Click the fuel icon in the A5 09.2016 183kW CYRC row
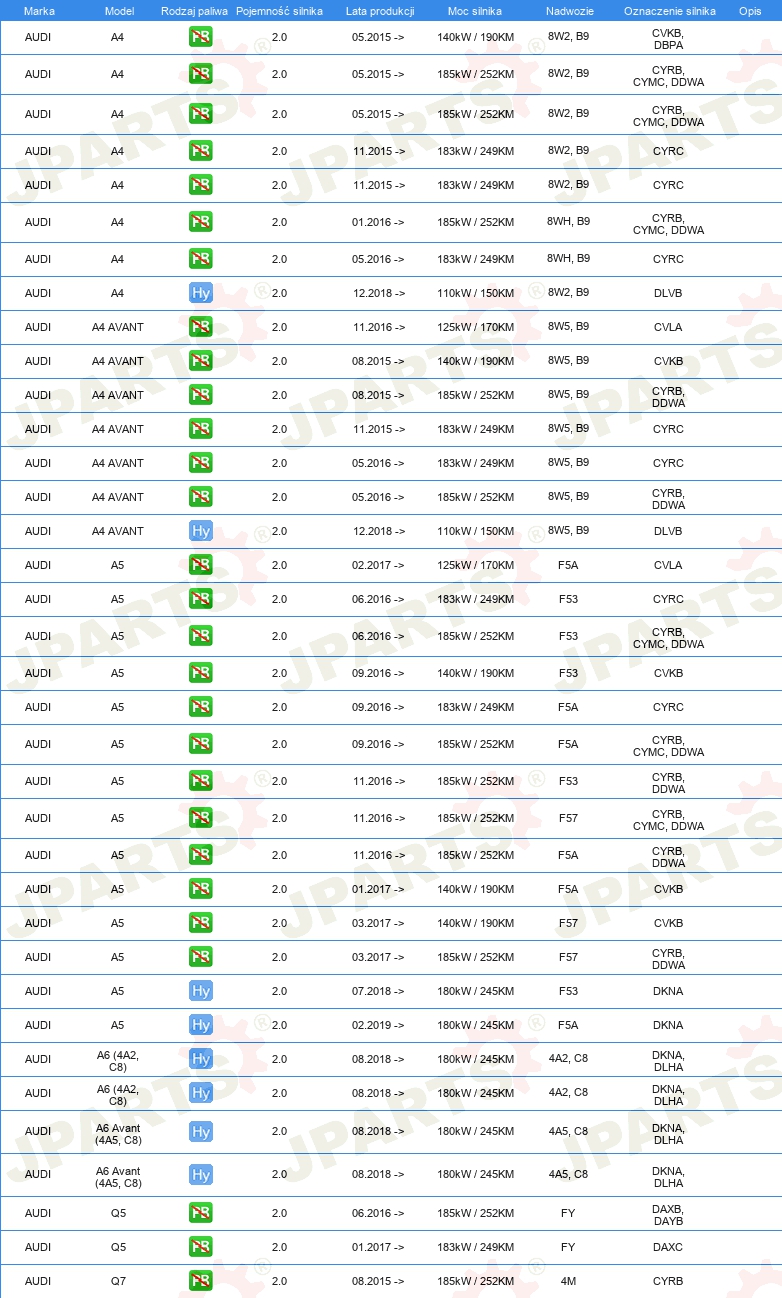This screenshot has width=782, height=1298. (x=201, y=707)
